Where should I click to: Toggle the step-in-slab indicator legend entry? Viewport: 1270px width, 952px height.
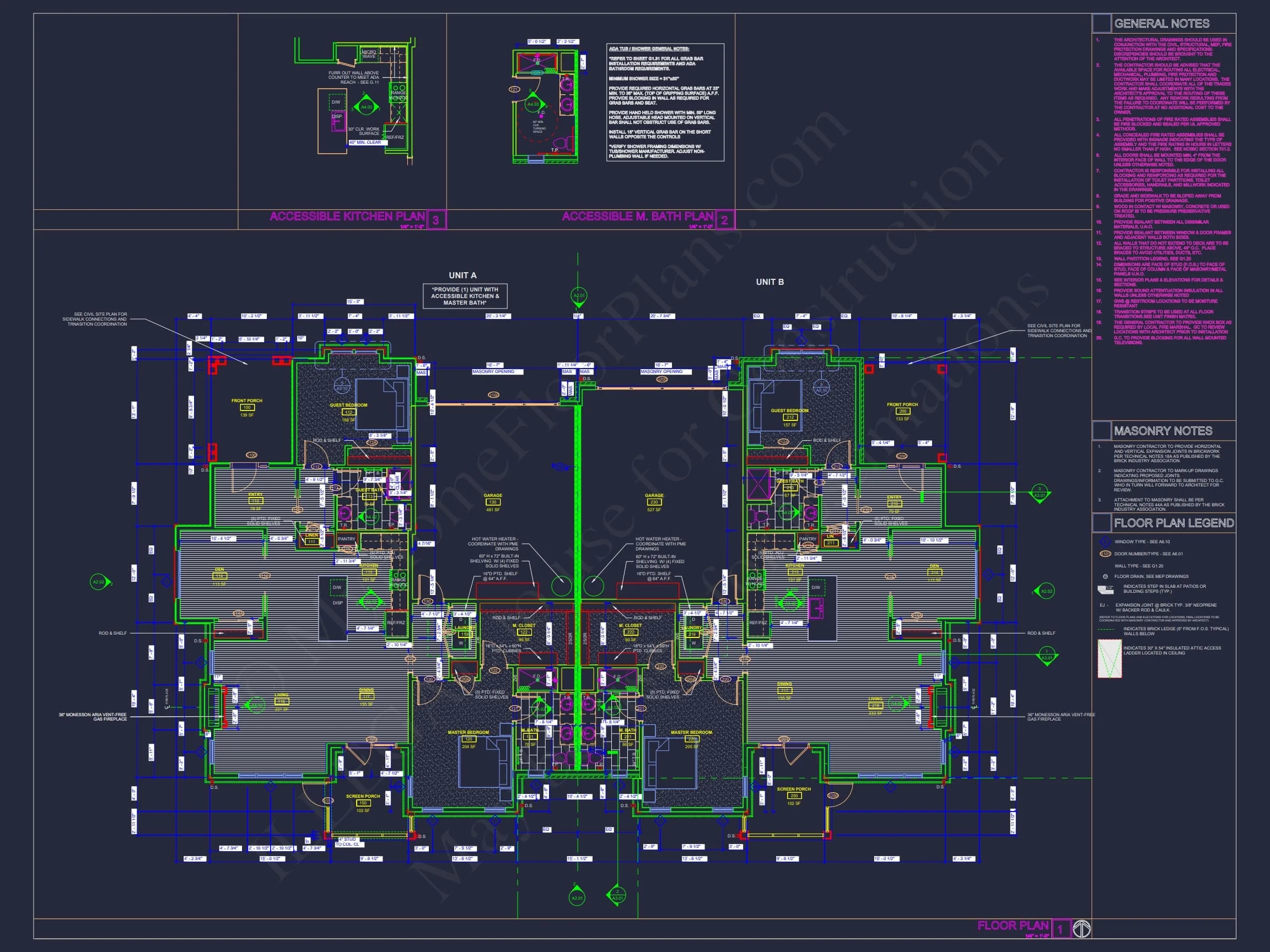pos(1104,589)
